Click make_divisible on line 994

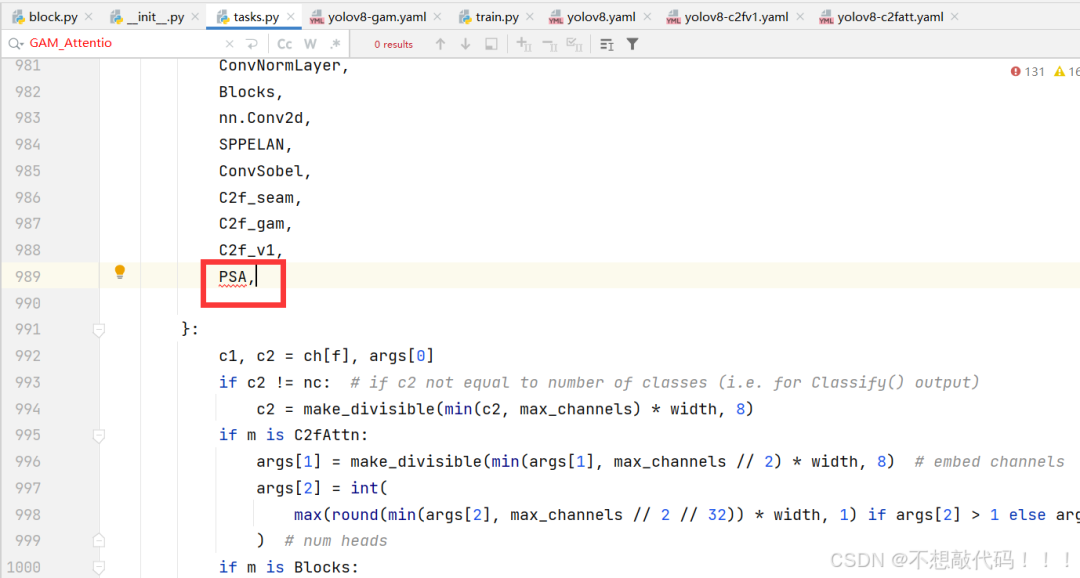pyautogui.click(x=368, y=409)
